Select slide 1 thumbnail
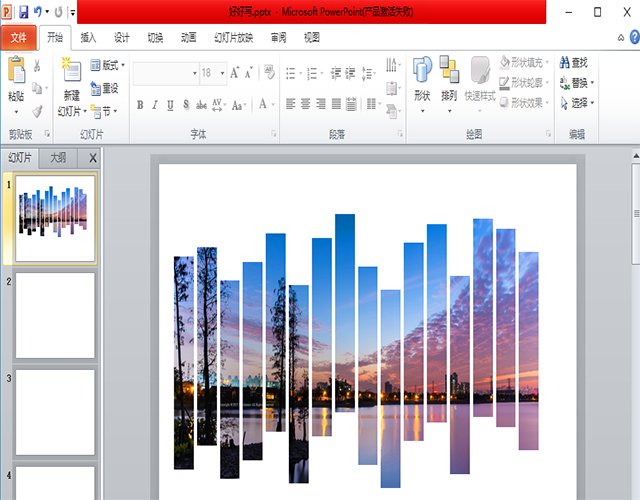Viewport: 640px width, 500px height. tap(55, 218)
